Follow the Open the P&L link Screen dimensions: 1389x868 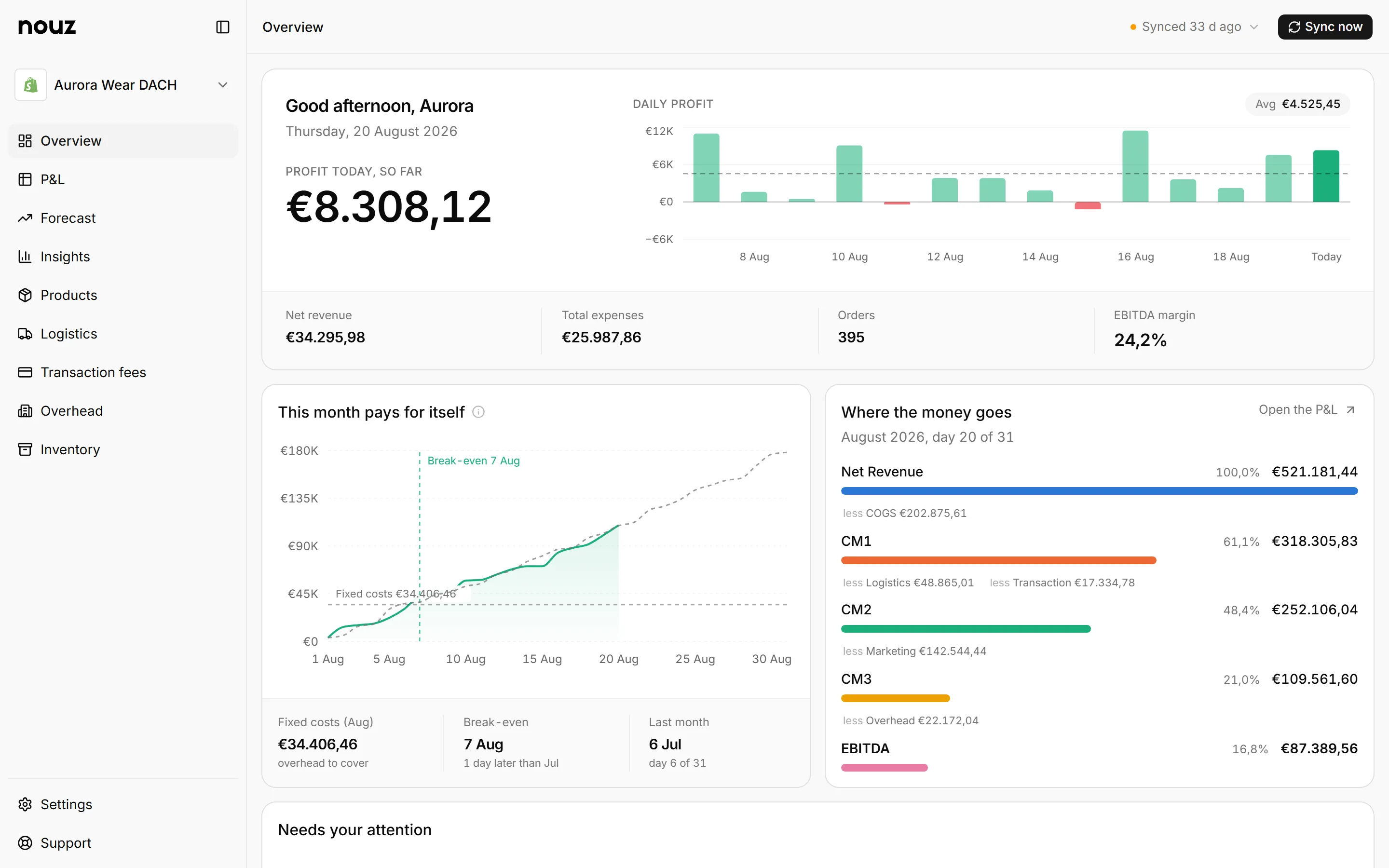click(1307, 410)
